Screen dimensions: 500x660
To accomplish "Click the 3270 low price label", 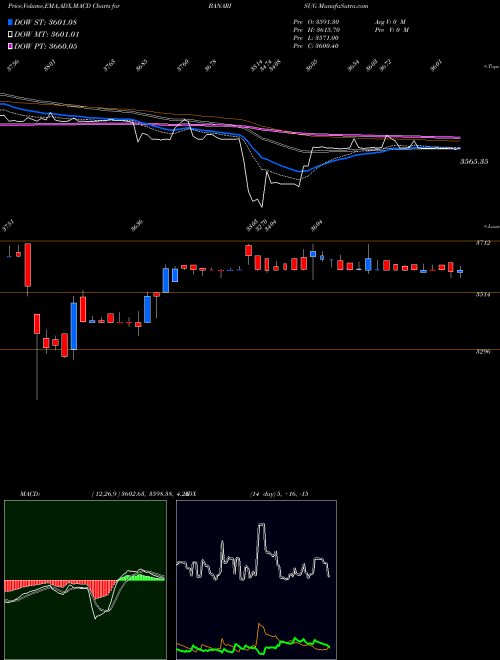I will pos(262,224).
